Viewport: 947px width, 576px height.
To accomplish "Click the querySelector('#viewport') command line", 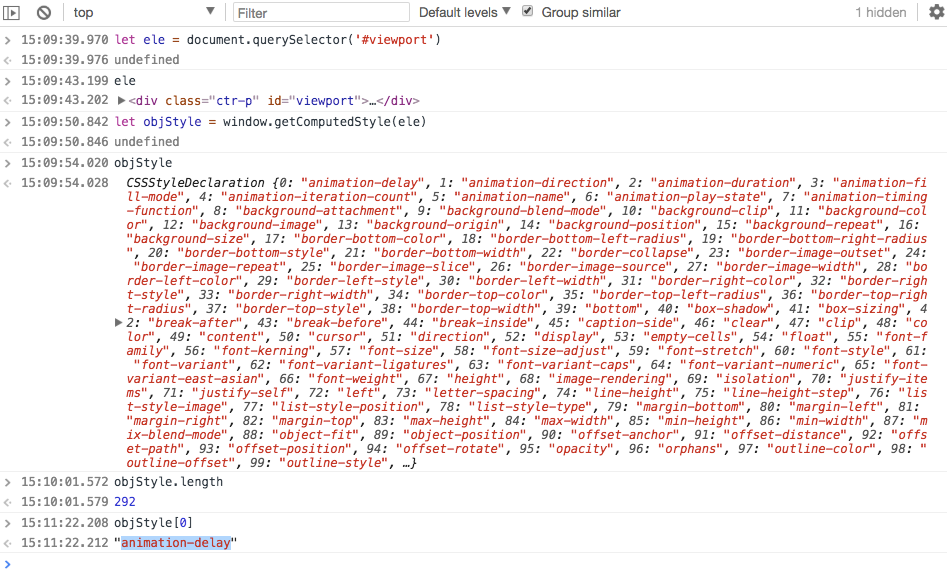I will pyautogui.click(x=277, y=40).
